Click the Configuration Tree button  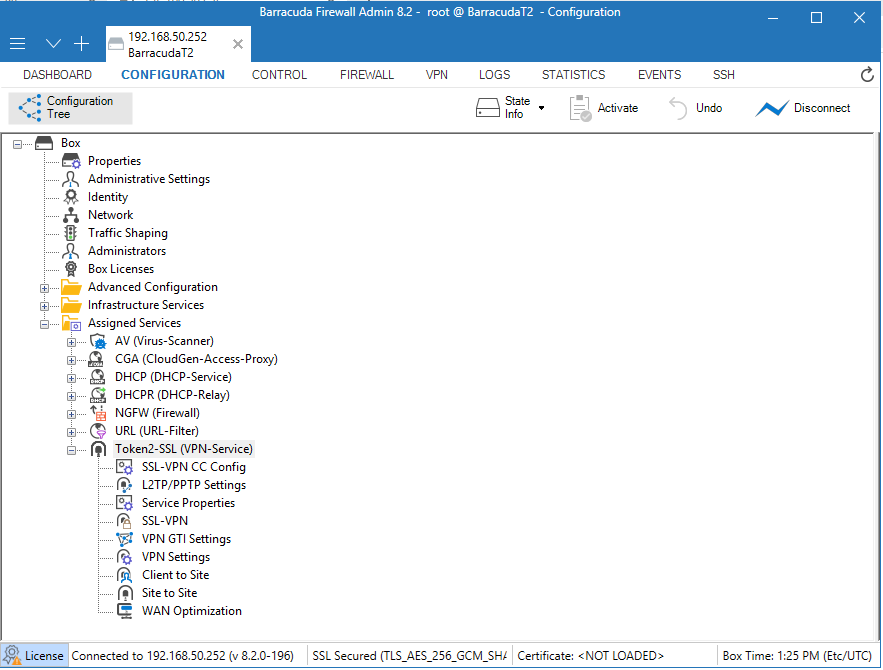pyautogui.click(x=70, y=108)
